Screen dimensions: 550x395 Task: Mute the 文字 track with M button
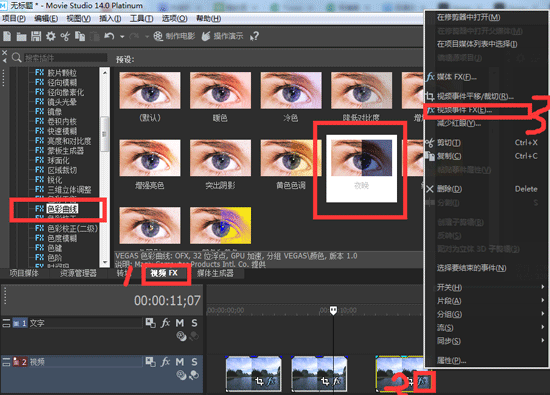[180, 323]
